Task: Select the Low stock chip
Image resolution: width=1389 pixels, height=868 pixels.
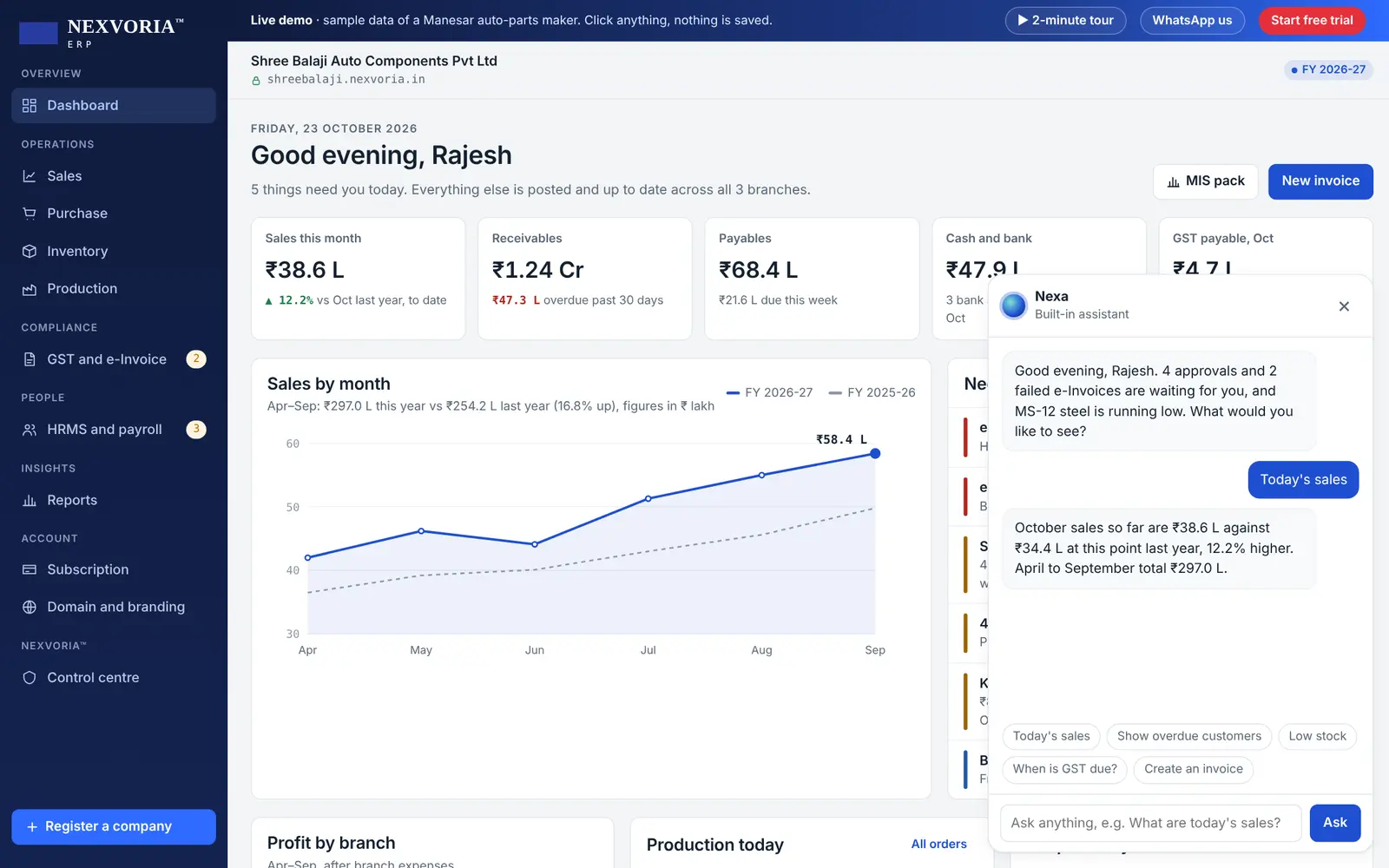Action: [1317, 736]
